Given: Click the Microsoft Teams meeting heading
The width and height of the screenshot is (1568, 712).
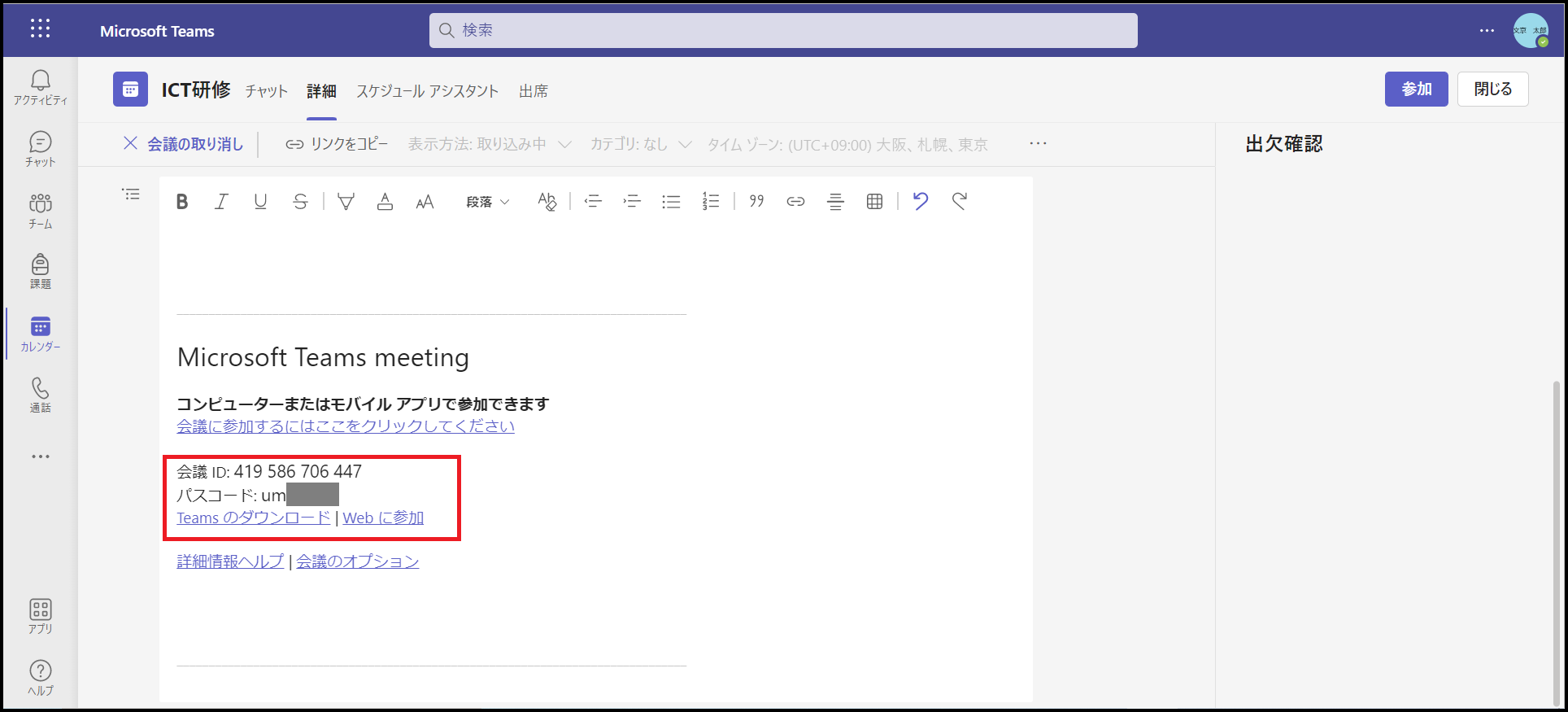Looking at the screenshot, I should (323, 357).
